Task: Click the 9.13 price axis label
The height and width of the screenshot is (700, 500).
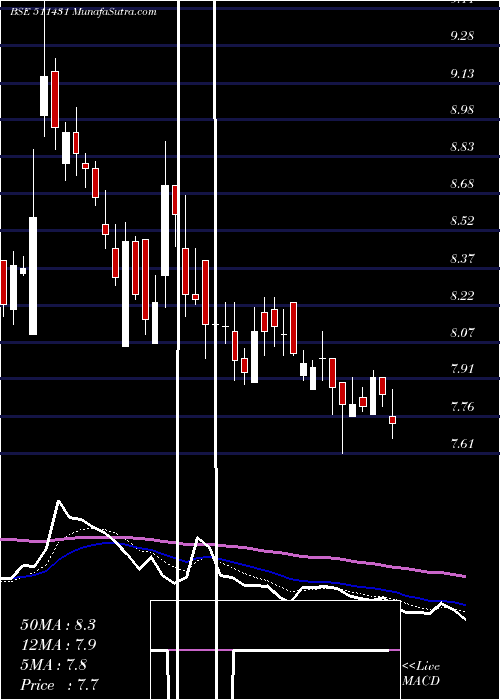Action: pyautogui.click(x=462, y=73)
